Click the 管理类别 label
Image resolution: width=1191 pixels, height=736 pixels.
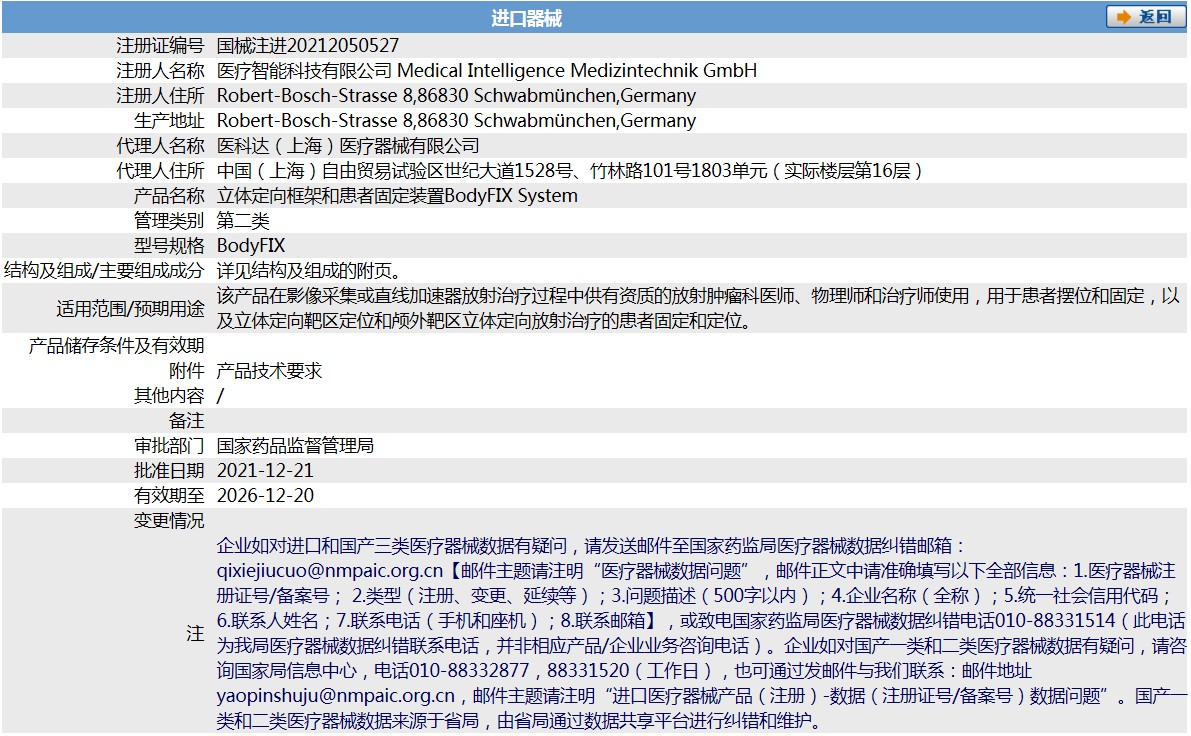(x=169, y=221)
